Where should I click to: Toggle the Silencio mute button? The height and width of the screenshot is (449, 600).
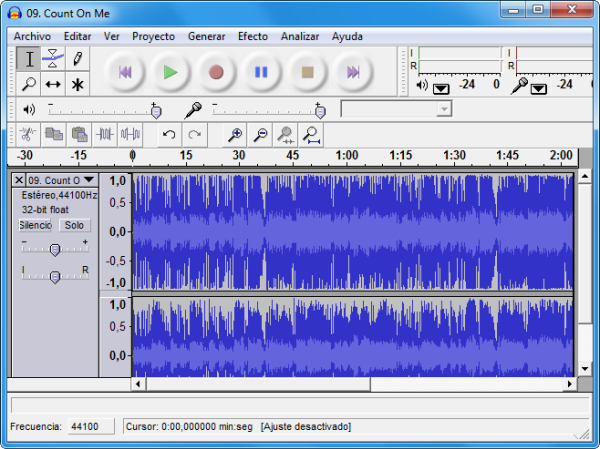point(35,225)
